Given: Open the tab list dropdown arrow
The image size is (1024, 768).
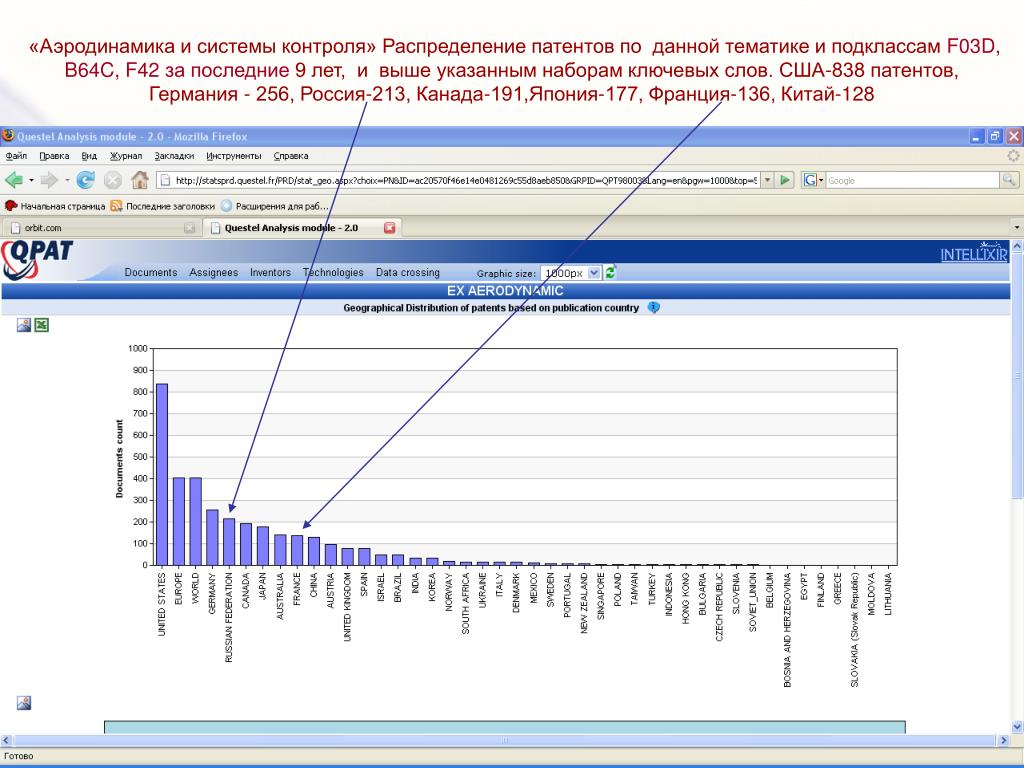Looking at the screenshot, I should (x=1016, y=227).
